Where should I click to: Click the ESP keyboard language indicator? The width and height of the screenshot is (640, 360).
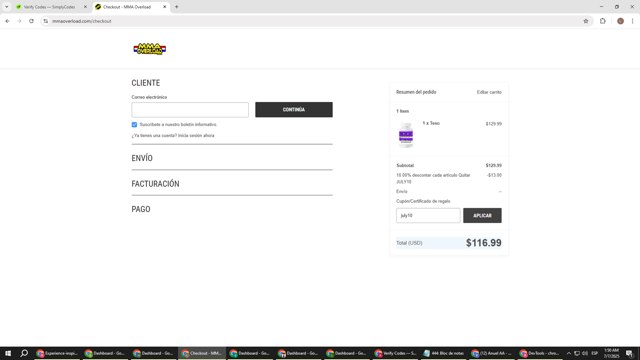(595, 353)
